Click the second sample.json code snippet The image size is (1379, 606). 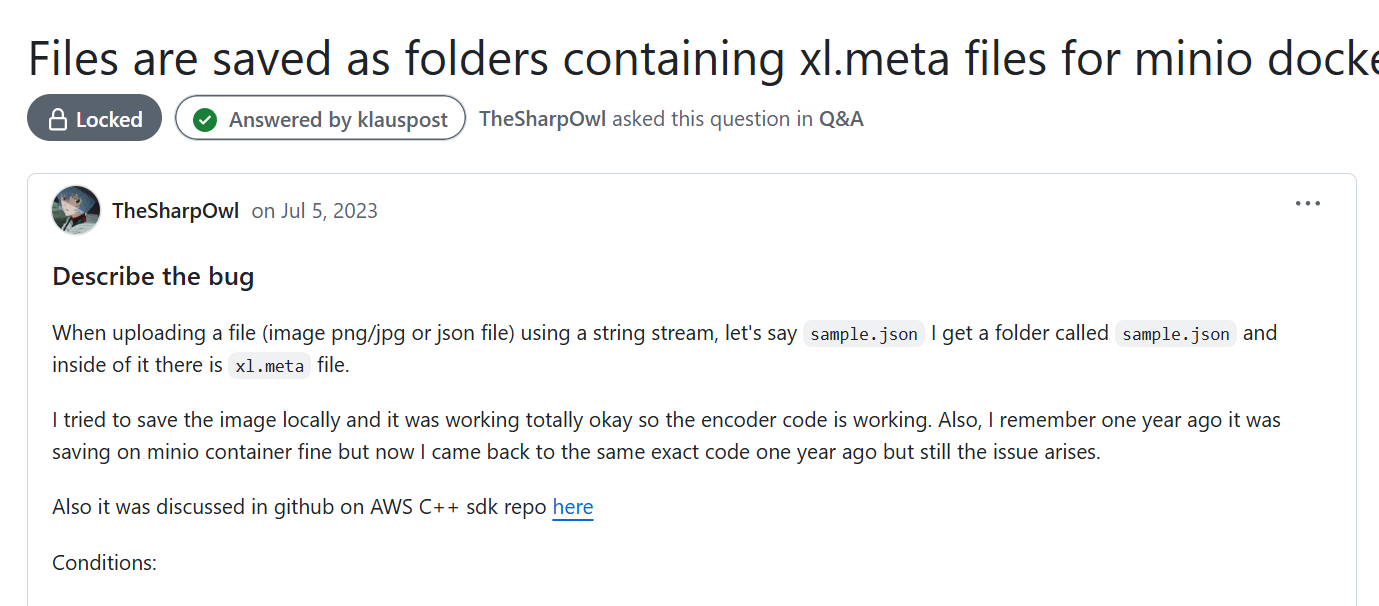tap(1176, 334)
